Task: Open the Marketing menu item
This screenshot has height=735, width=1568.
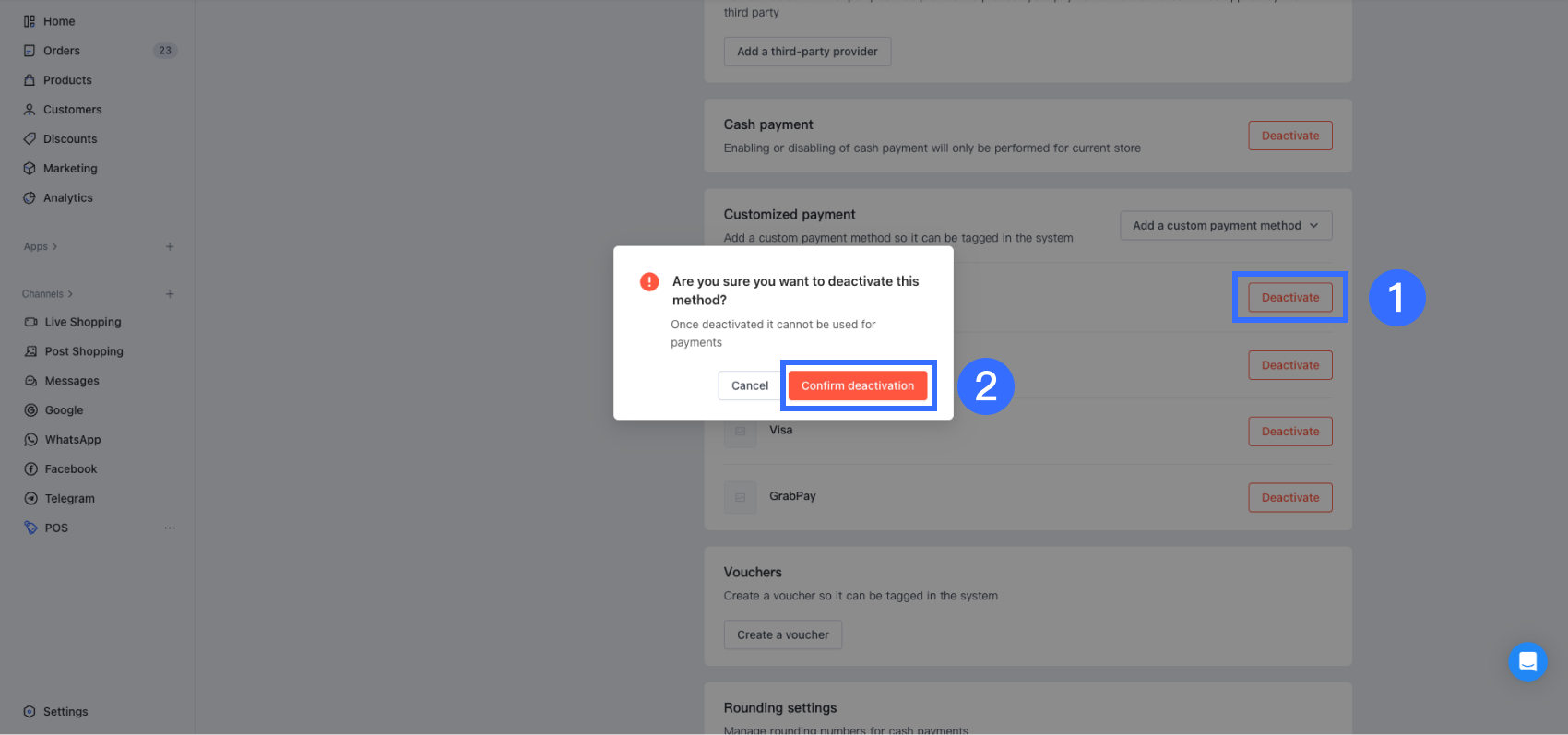Action: pos(70,169)
